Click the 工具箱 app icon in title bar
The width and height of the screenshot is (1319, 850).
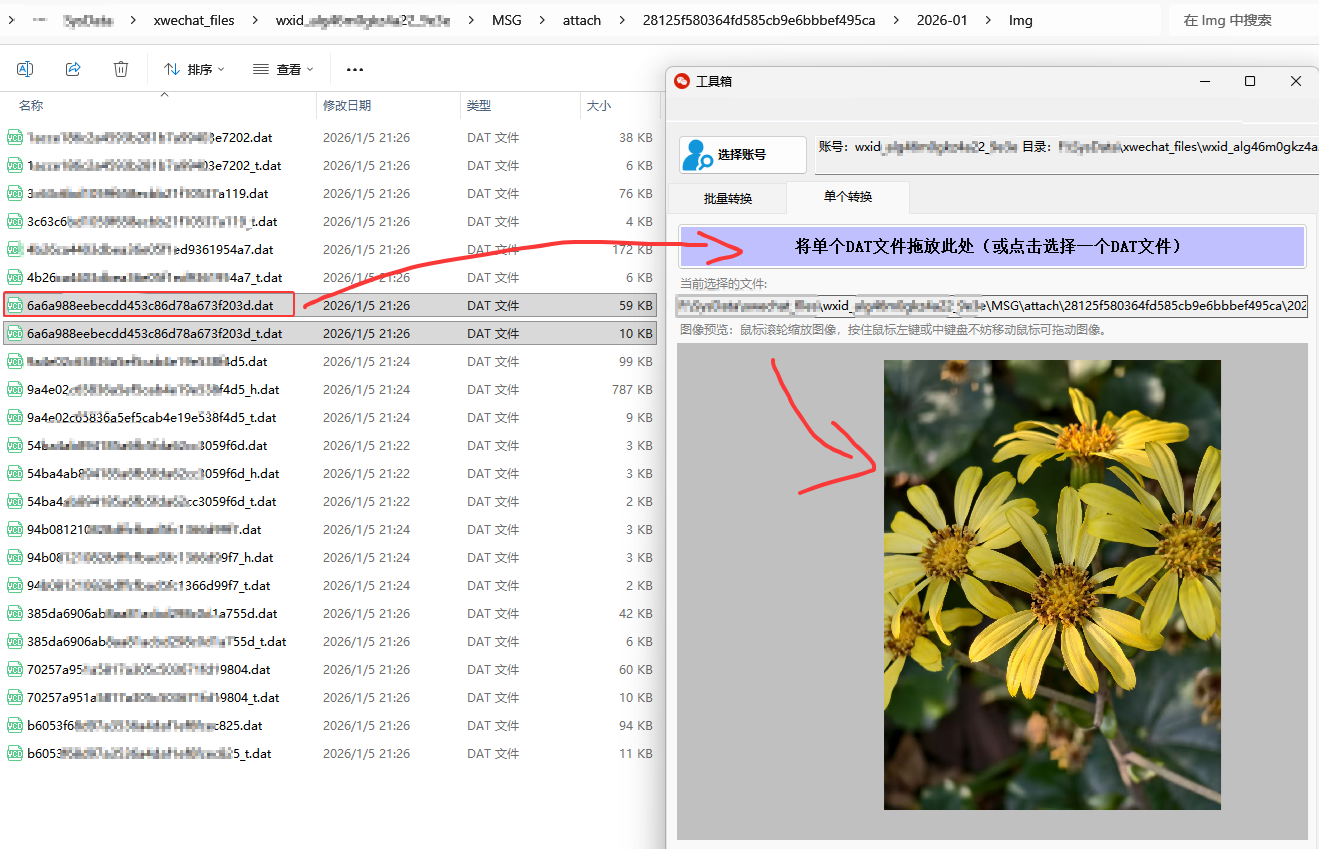coord(682,81)
